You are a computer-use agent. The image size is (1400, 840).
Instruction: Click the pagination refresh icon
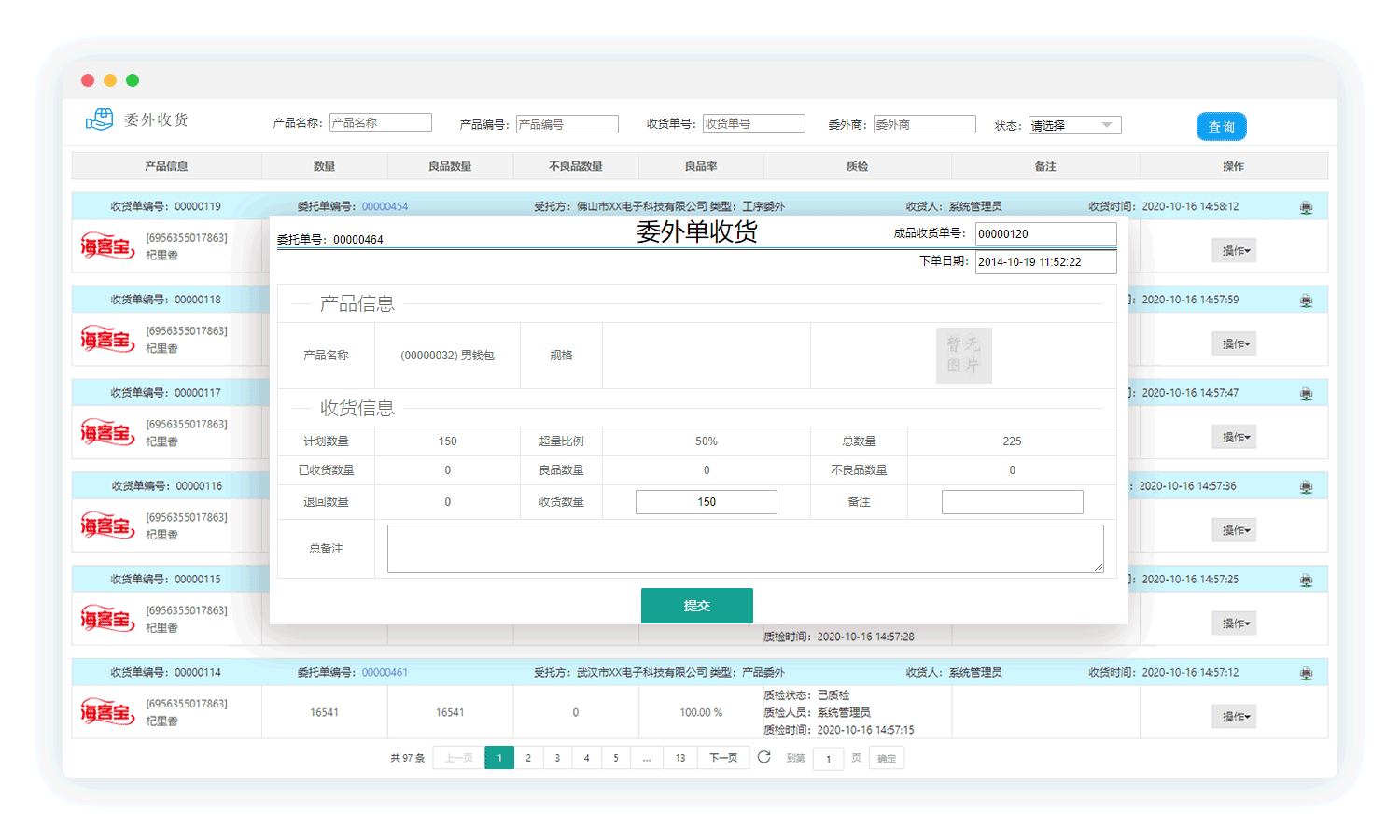pyautogui.click(x=763, y=757)
